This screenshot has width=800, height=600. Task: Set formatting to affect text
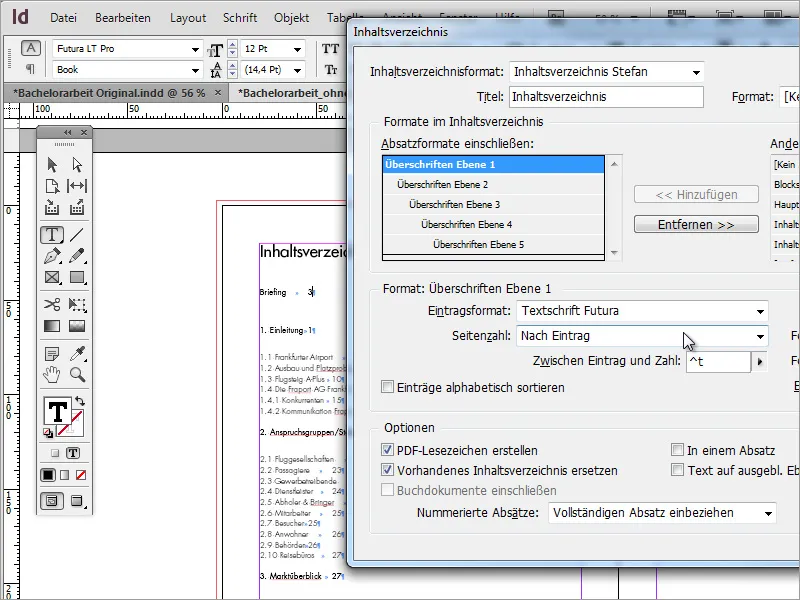(73, 453)
